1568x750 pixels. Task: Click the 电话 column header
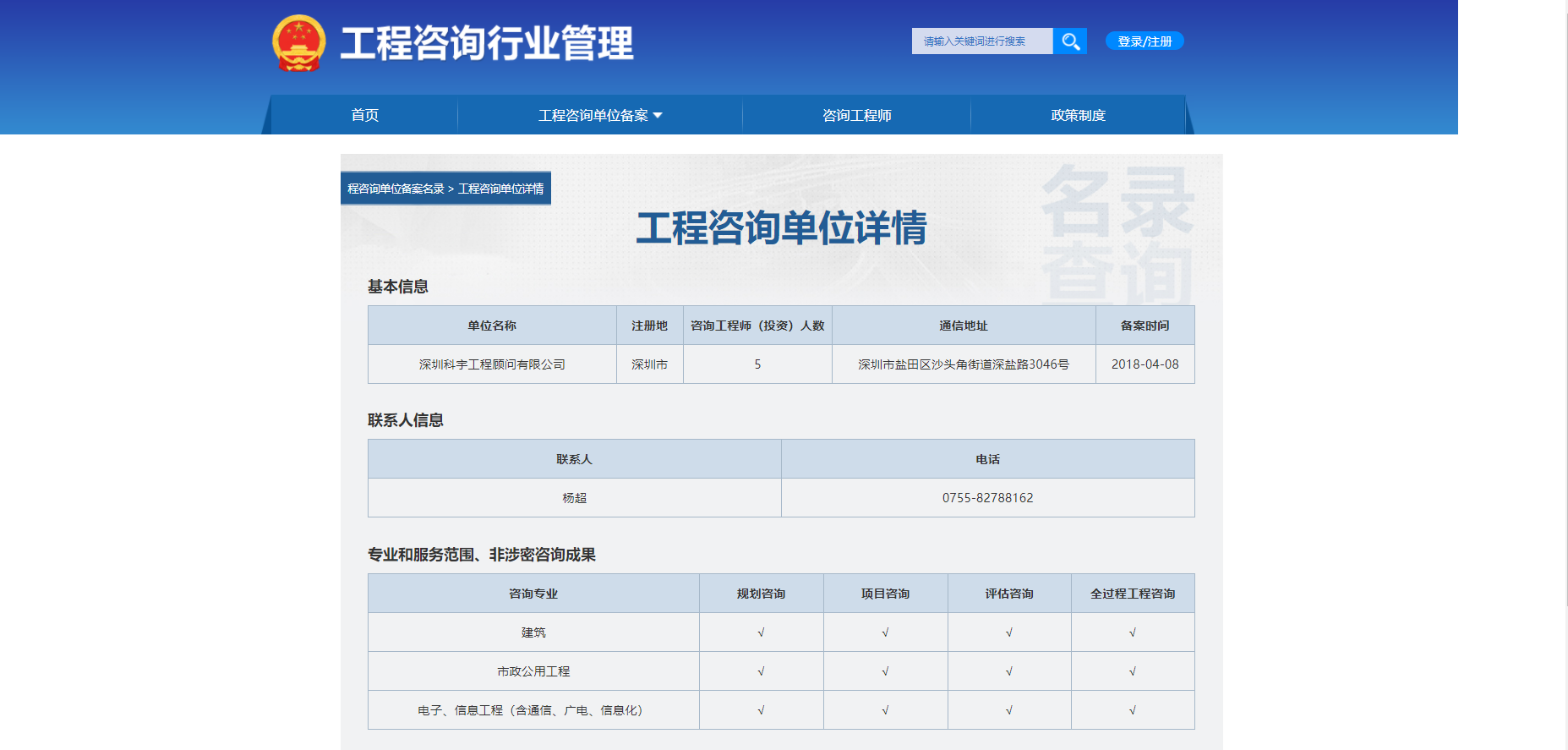point(988,459)
